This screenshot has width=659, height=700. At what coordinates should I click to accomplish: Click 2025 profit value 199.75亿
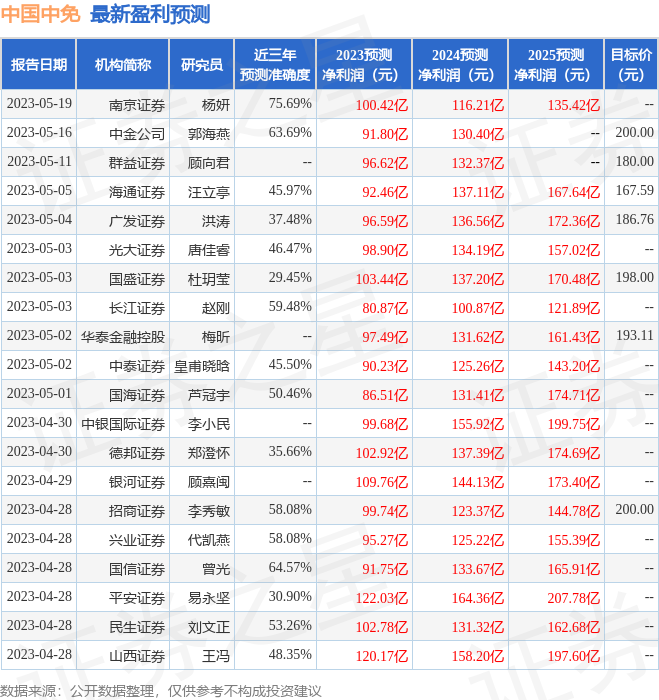[574, 424]
